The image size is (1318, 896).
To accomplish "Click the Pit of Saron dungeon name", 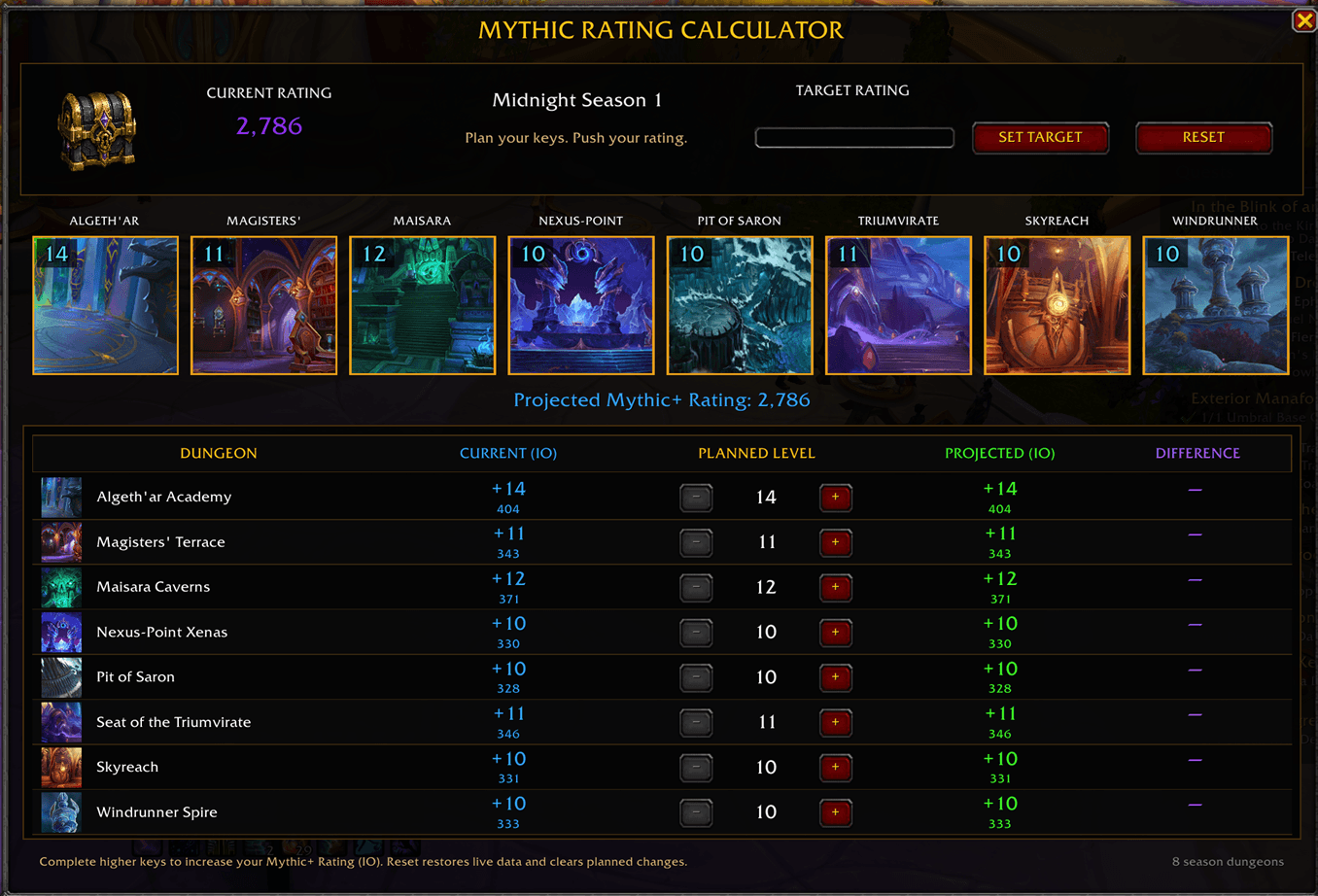I will point(135,676).
